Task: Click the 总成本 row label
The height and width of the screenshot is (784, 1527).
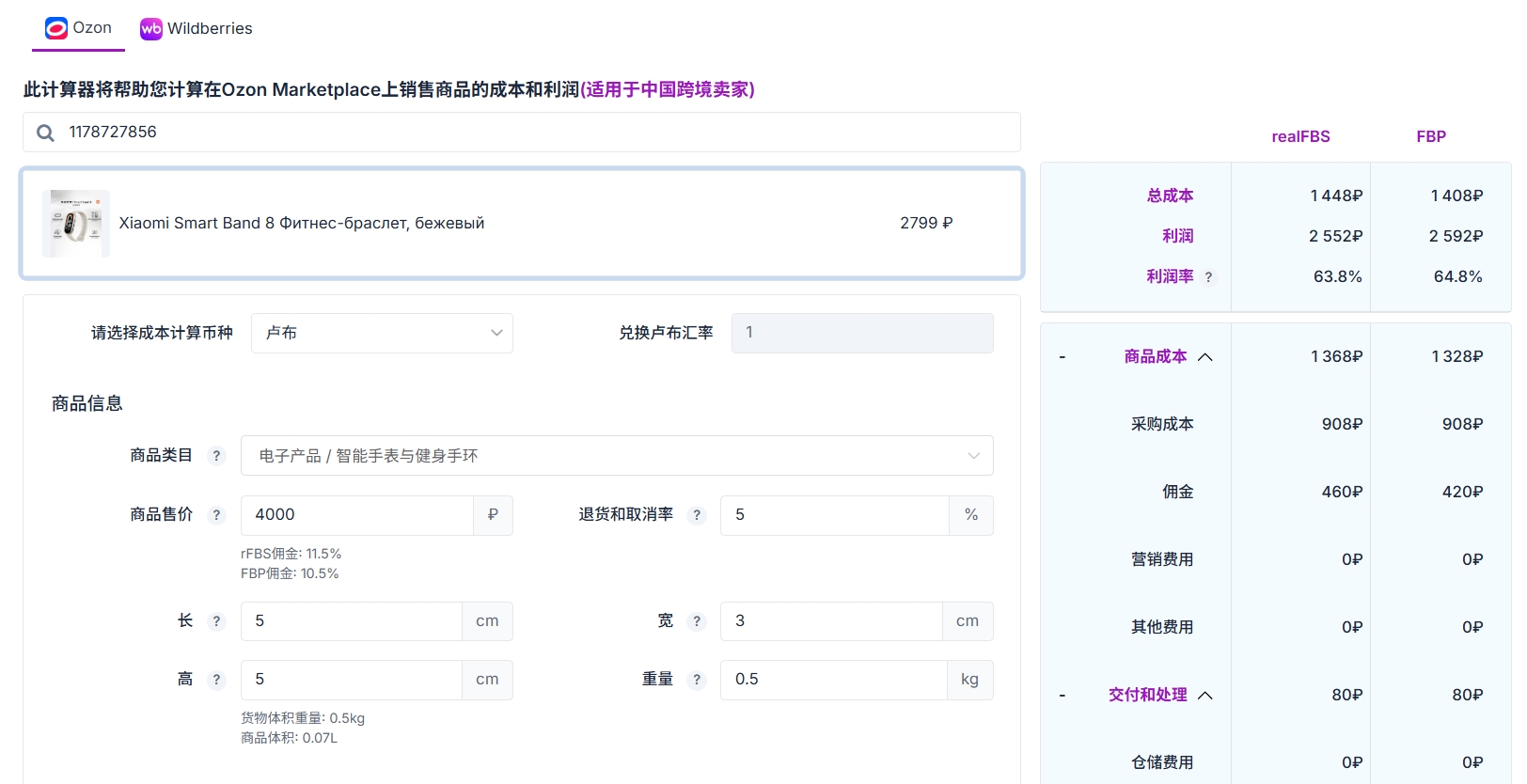Action: pos(1170,196)
